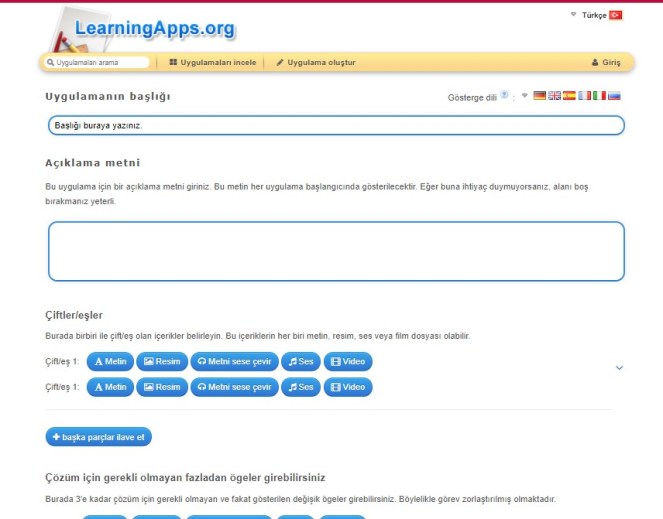Open the Türkçe site language dropdown
The height and width of the screenshot is (519, 663).
(x=594, y=15)
